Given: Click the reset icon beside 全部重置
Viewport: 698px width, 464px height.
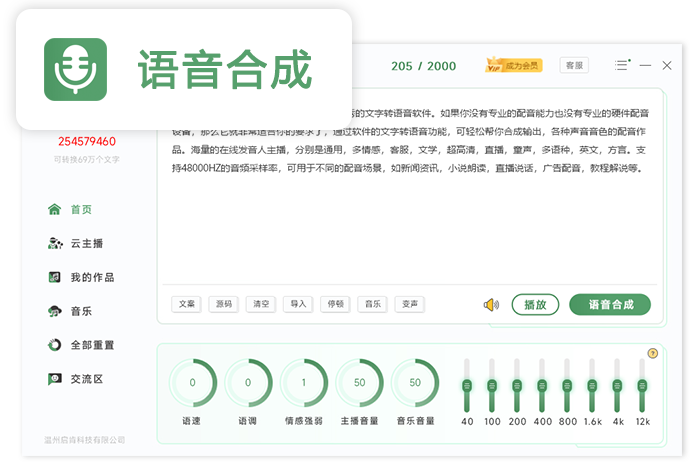Looking at the screenshot, I should click(x=54, y=345).
